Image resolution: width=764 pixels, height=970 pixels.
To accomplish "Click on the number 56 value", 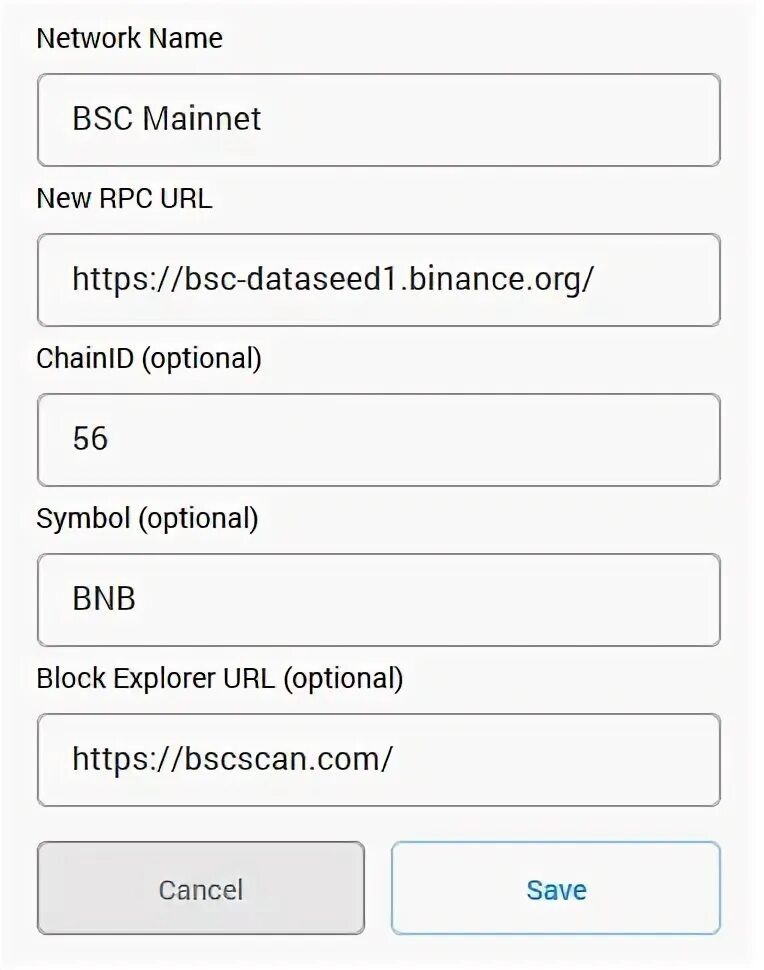I will (90, 439).
